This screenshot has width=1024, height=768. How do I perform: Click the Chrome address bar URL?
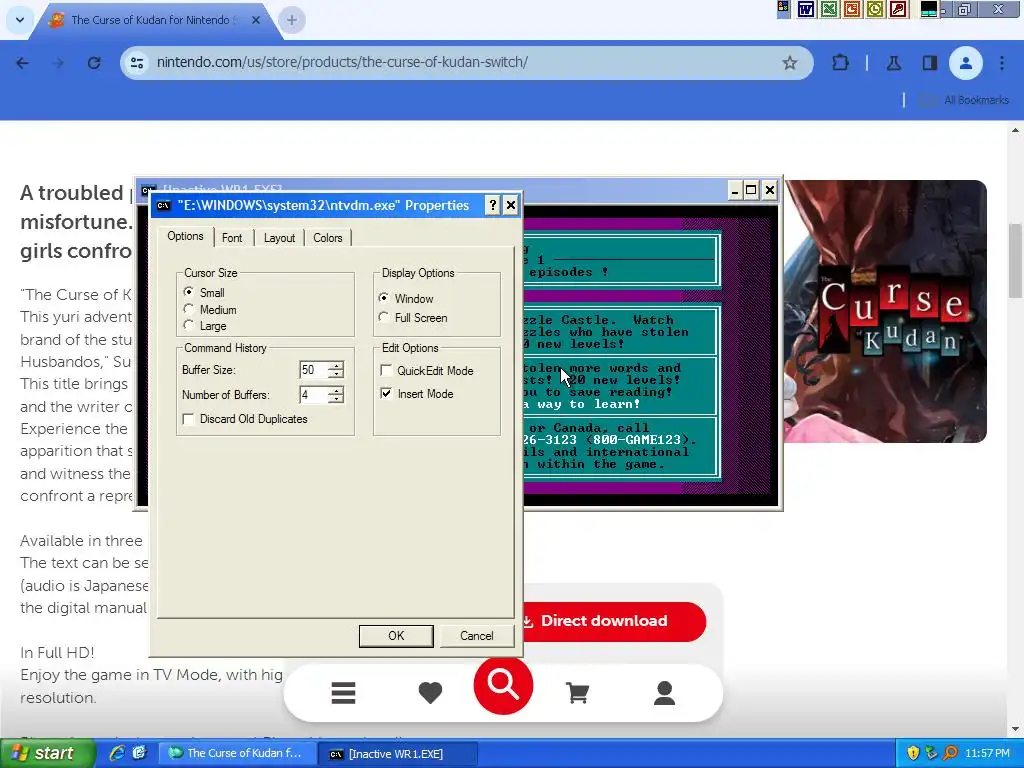point(342,62)
